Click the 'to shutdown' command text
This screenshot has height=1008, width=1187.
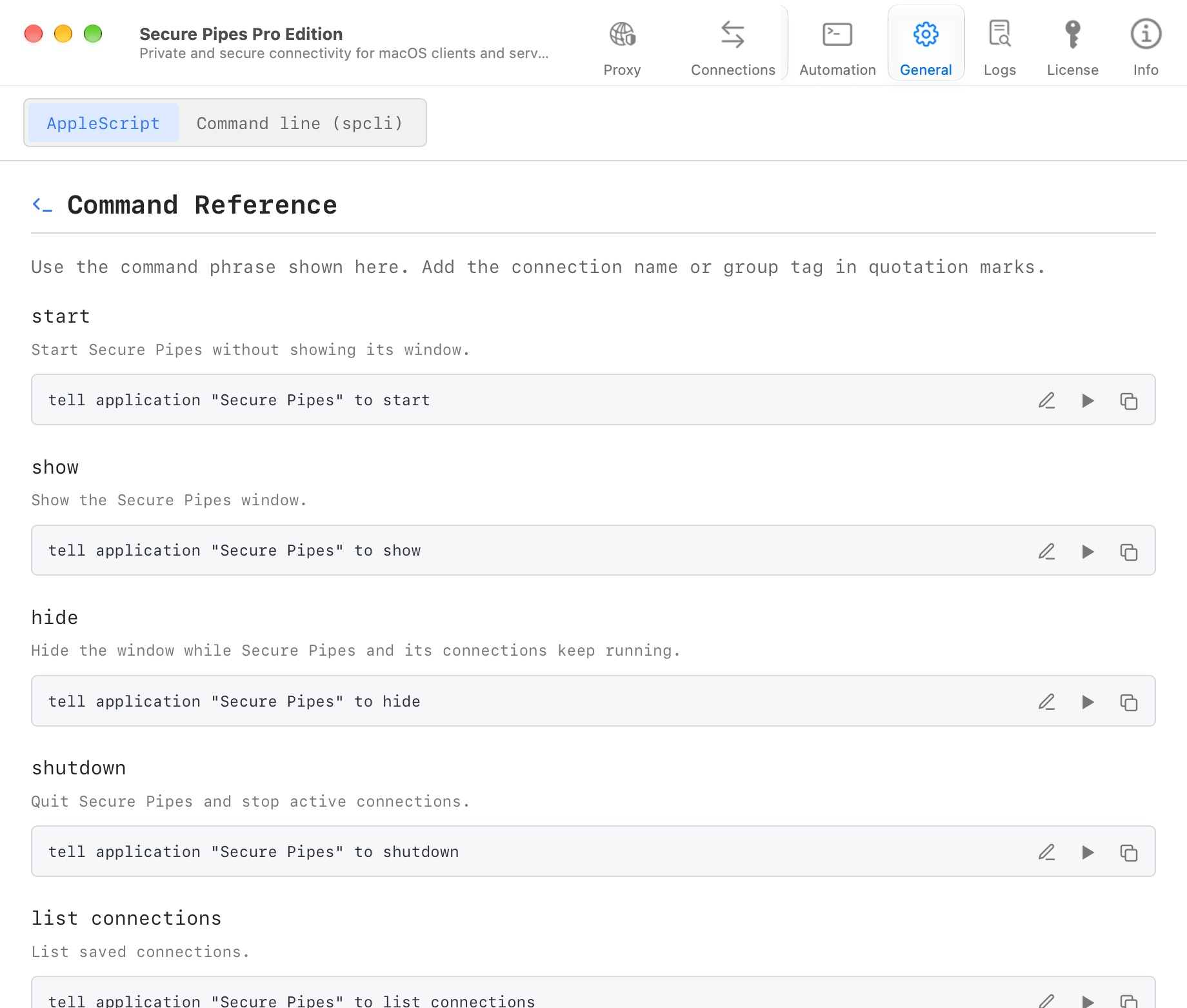254,851
